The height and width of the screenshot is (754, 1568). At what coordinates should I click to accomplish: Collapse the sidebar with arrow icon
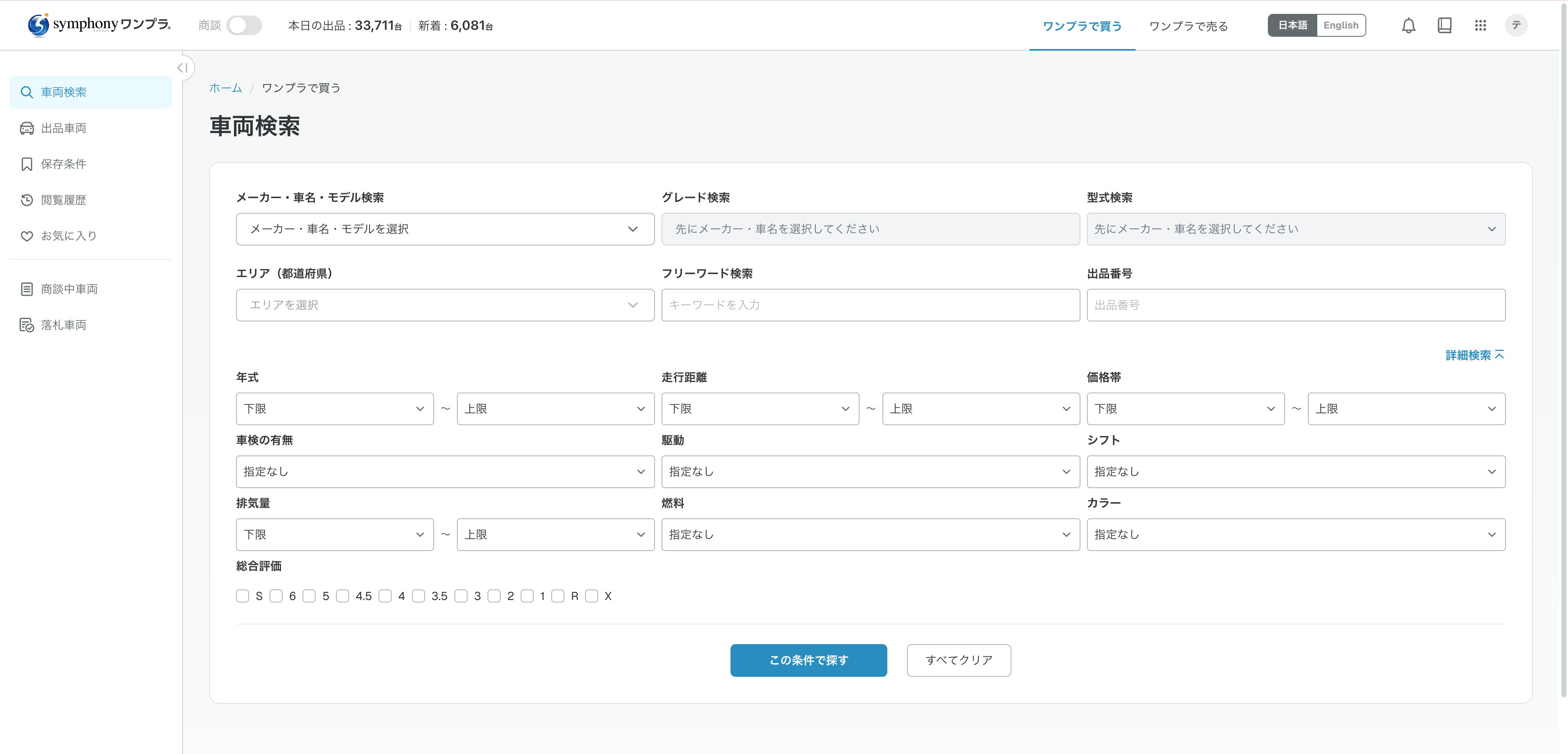(182, 68)
